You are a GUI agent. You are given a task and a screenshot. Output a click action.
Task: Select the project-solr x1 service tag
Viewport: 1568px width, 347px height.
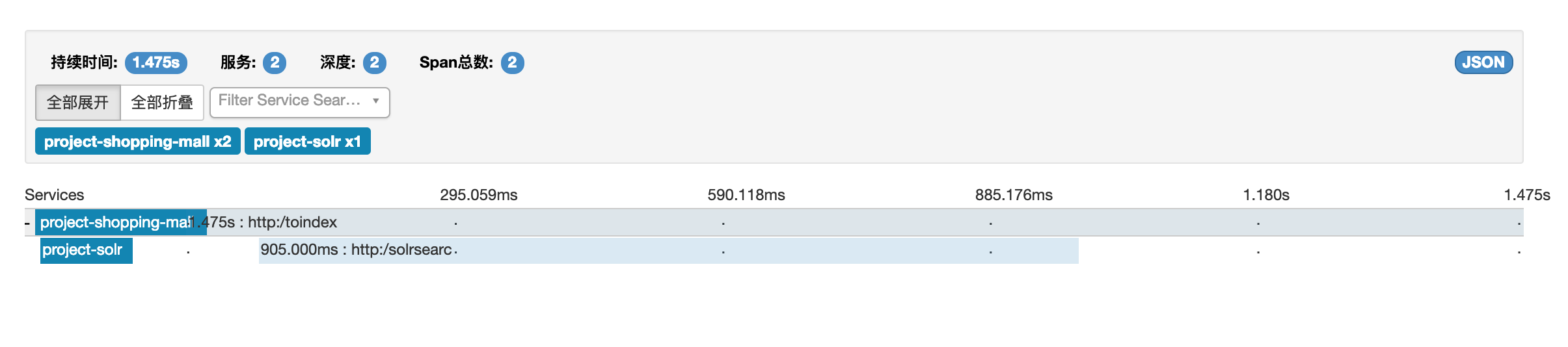click(x=307, y=142)
